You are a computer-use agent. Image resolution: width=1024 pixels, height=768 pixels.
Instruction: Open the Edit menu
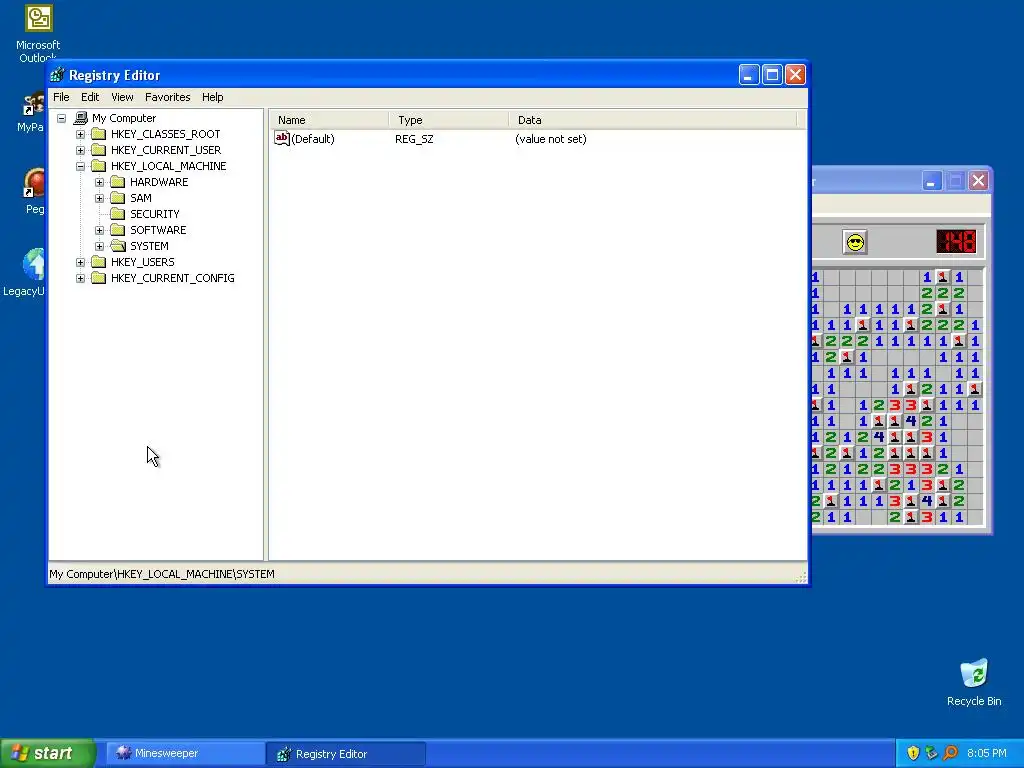coord(90,97)
